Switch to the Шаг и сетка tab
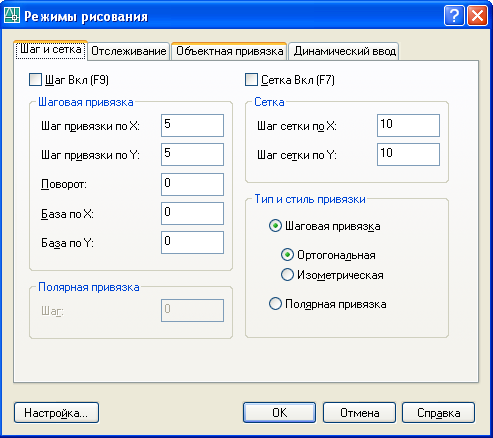This screenshot has height=438, width=493. coord(51,50)
